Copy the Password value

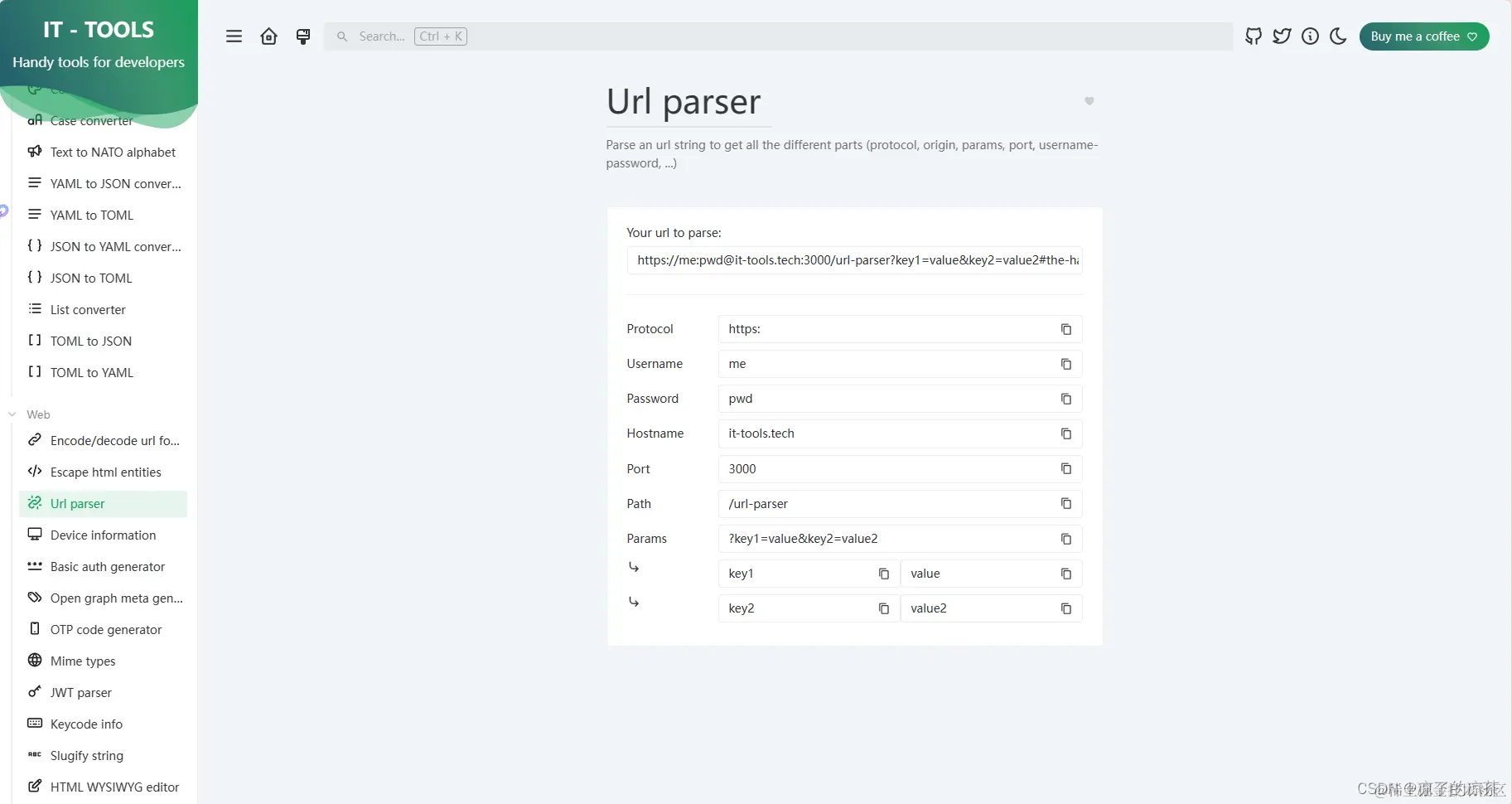[1066, 399]
